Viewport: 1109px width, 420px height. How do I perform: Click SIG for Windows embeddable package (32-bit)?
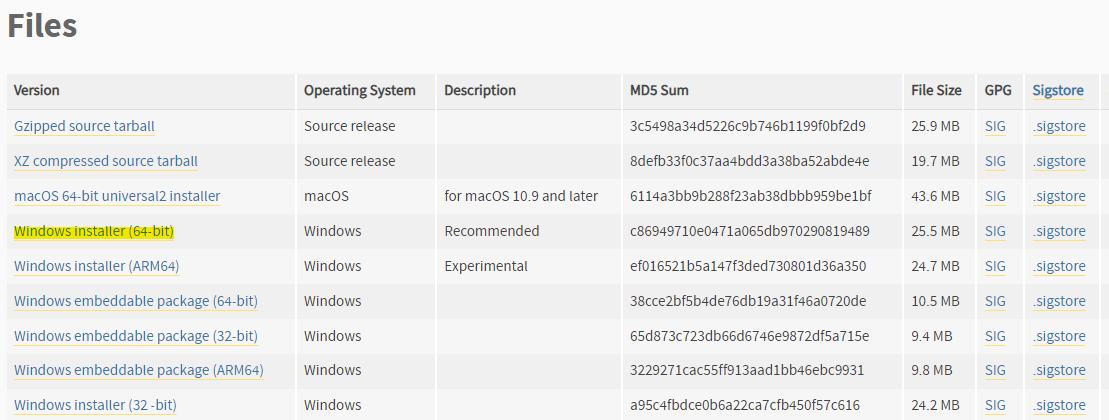(x=995, y=336)
